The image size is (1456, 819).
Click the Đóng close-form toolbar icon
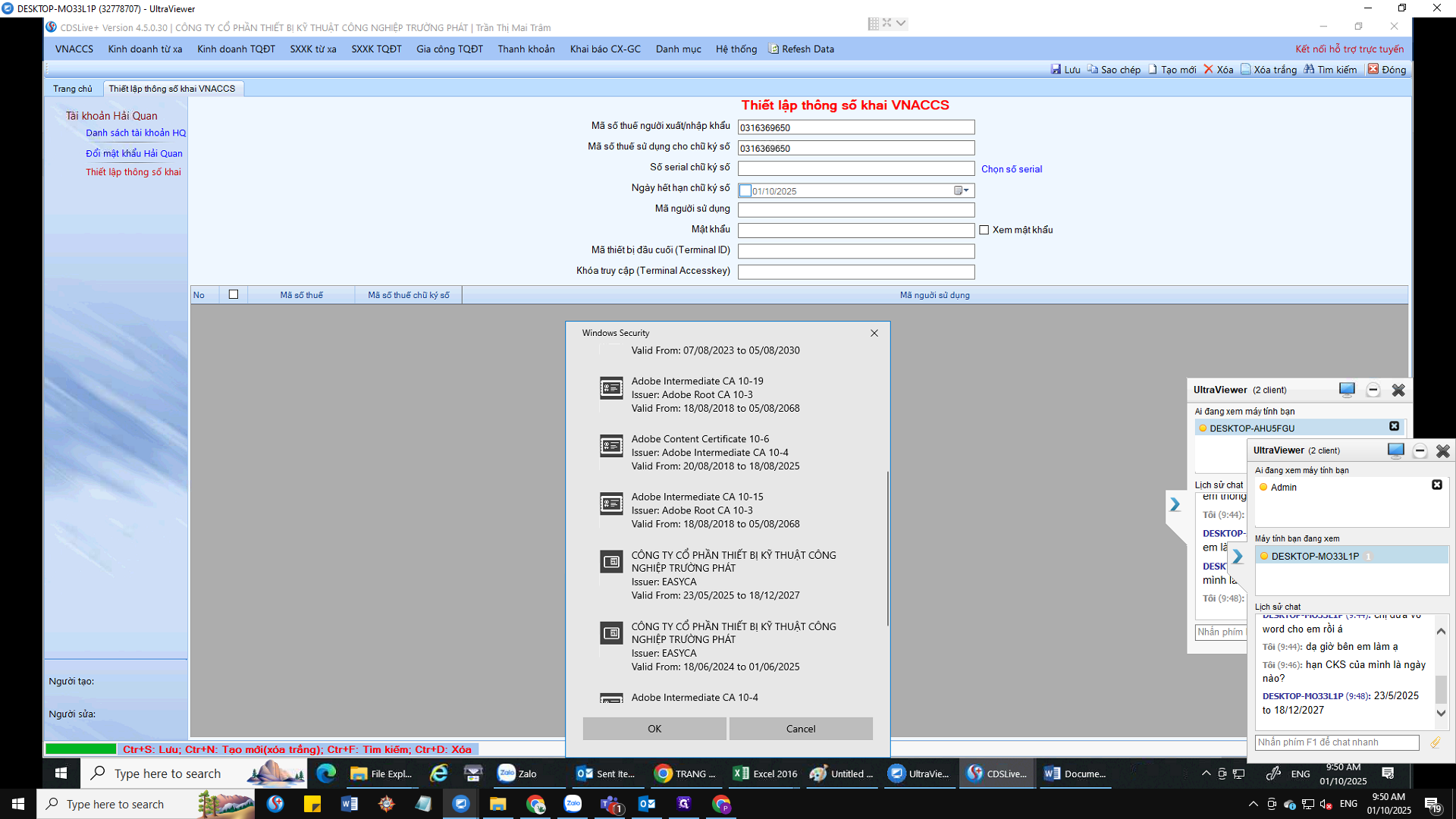1373,69
